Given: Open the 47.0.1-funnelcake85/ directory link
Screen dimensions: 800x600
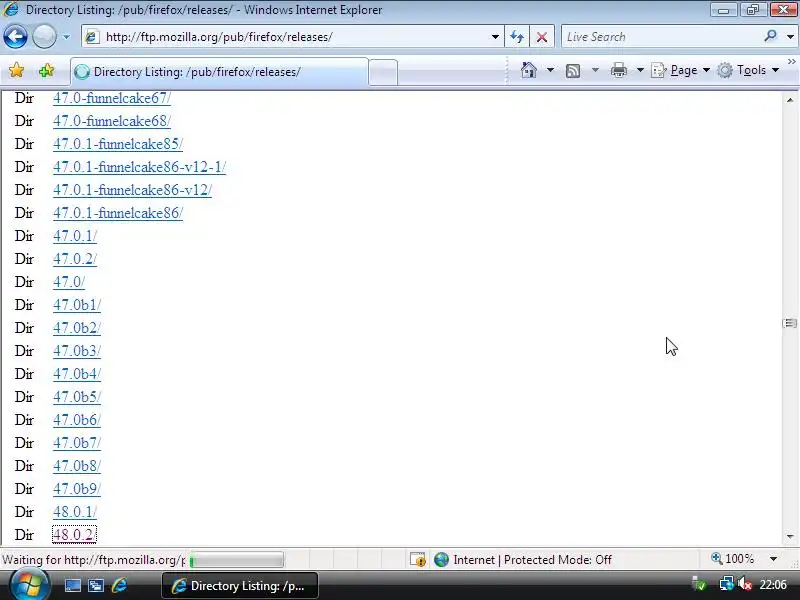Looking at the screenshot, I should pyautogui.click(x=118, y=144).
